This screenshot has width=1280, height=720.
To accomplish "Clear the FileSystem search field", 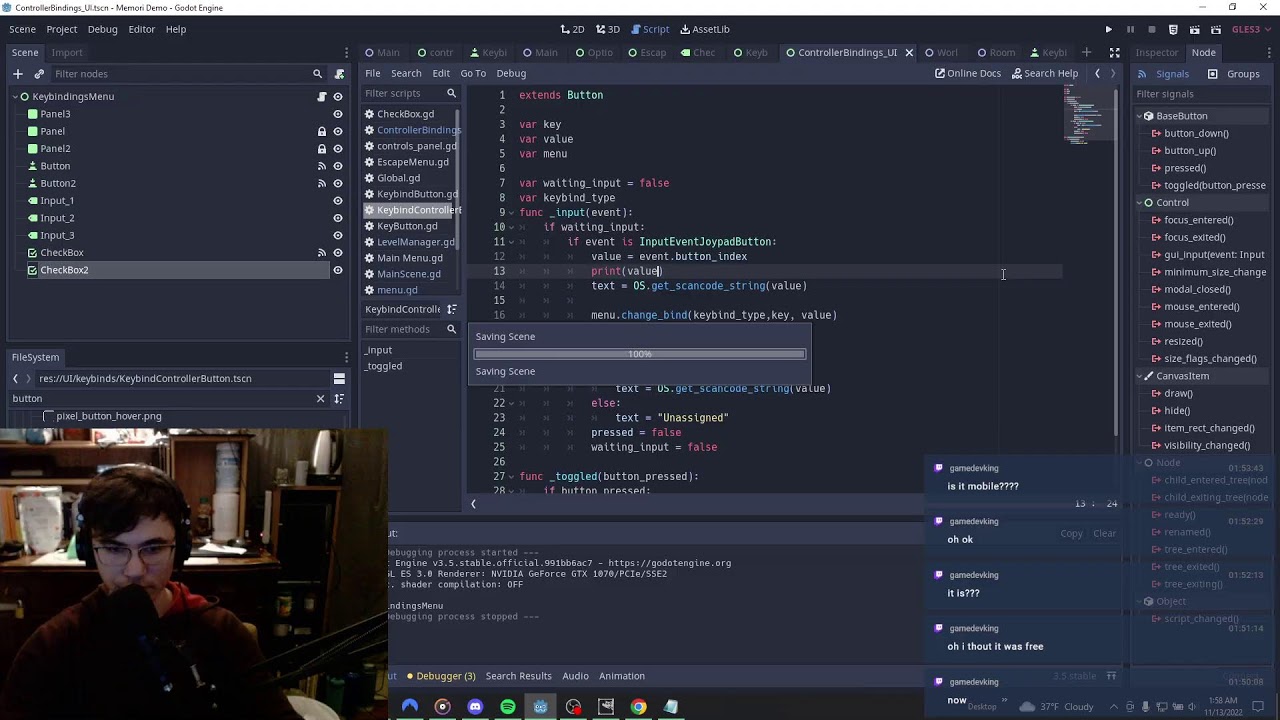I will pos(321,398).
